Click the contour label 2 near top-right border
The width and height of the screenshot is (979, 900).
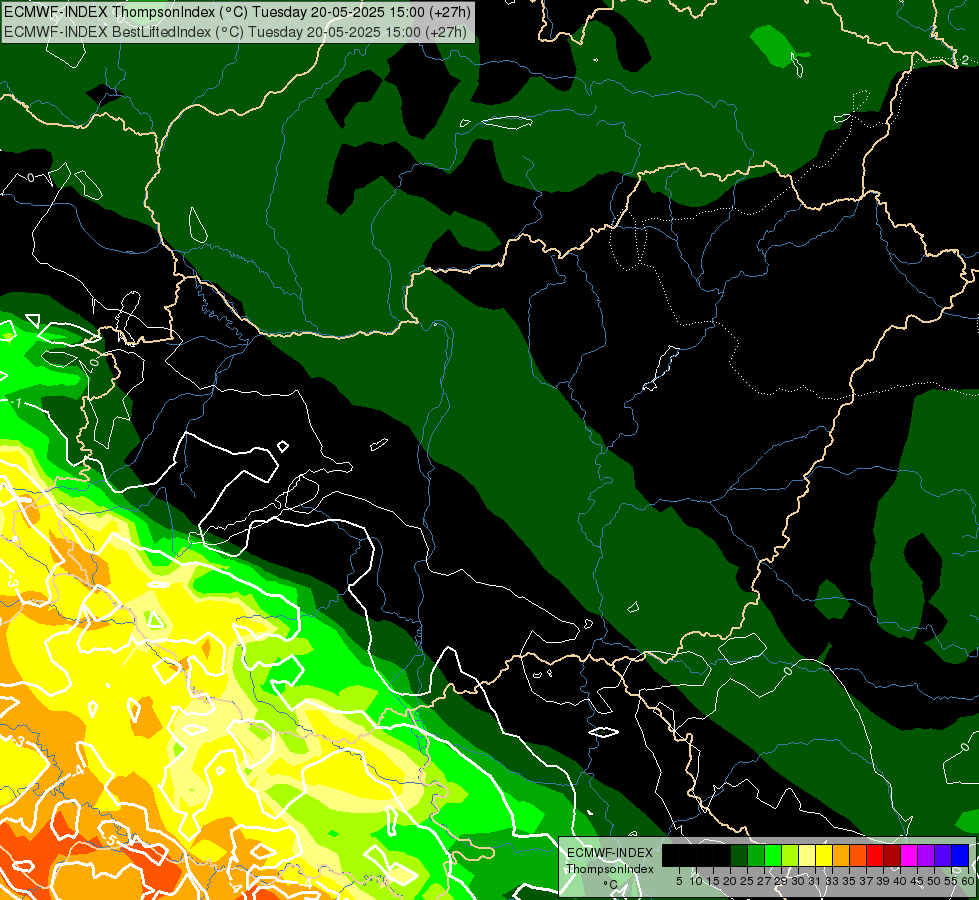click(965, 60)
